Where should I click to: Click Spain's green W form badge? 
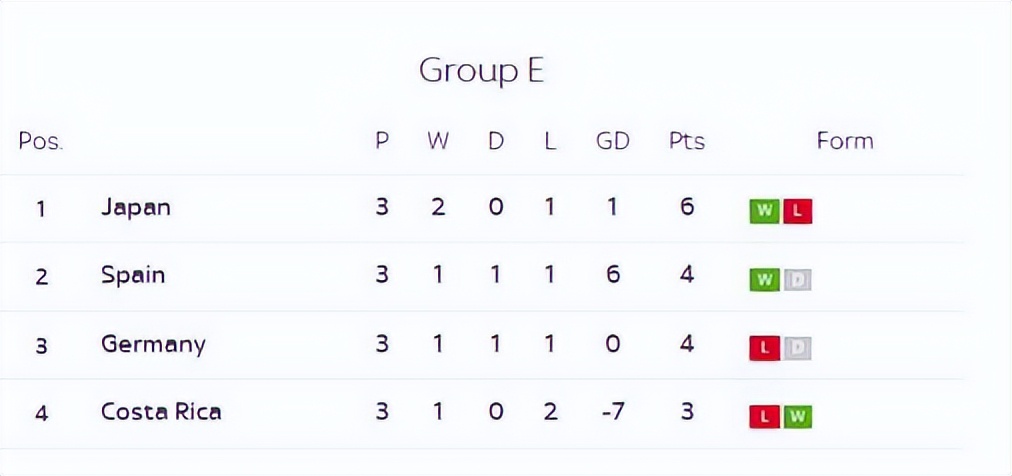tap(764, 280)
